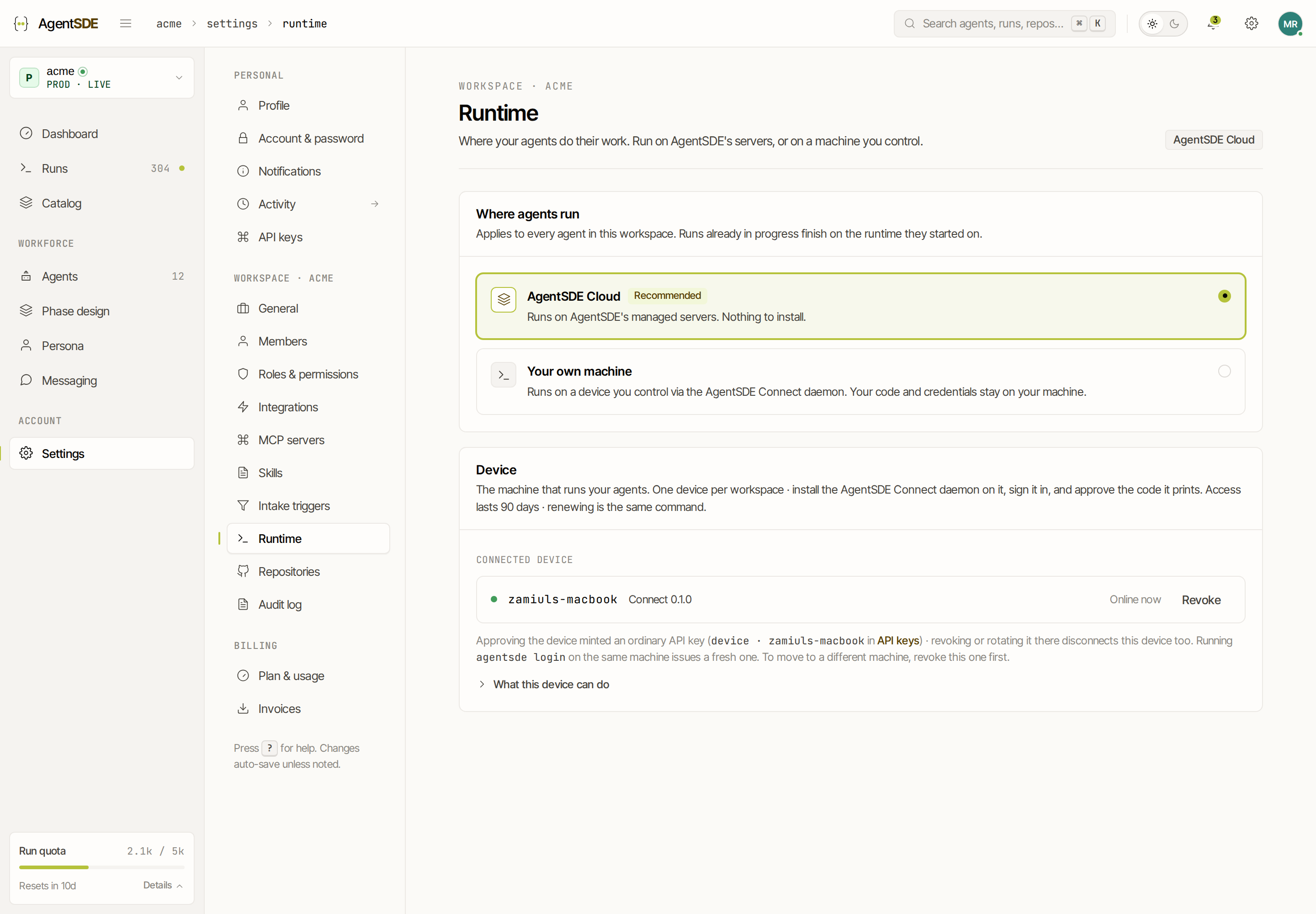This screenshot has height=914, width=1316.
Task: Go to Dashboard
Action: coord(102,133)
